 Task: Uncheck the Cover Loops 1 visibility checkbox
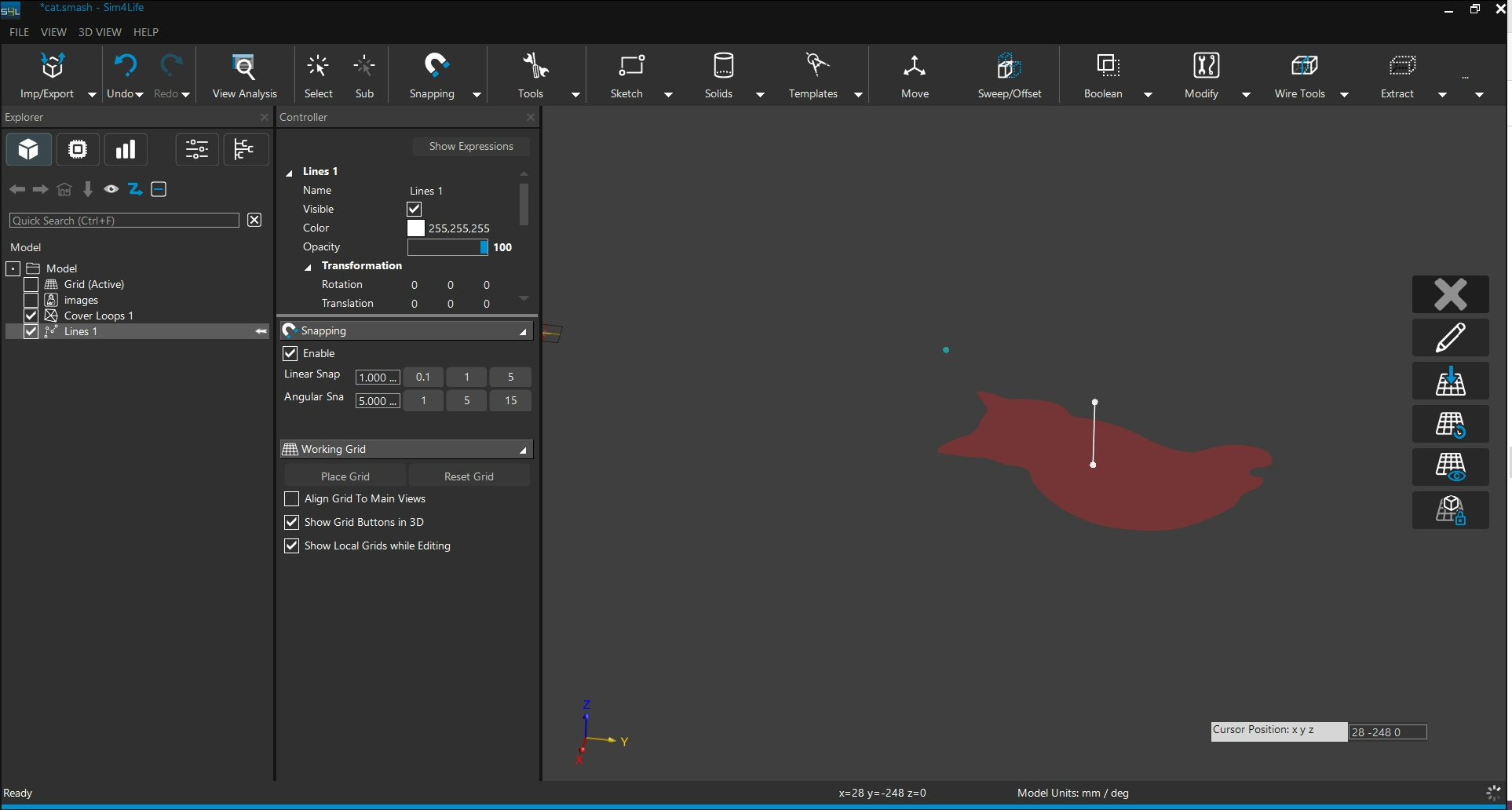[31, 316]
